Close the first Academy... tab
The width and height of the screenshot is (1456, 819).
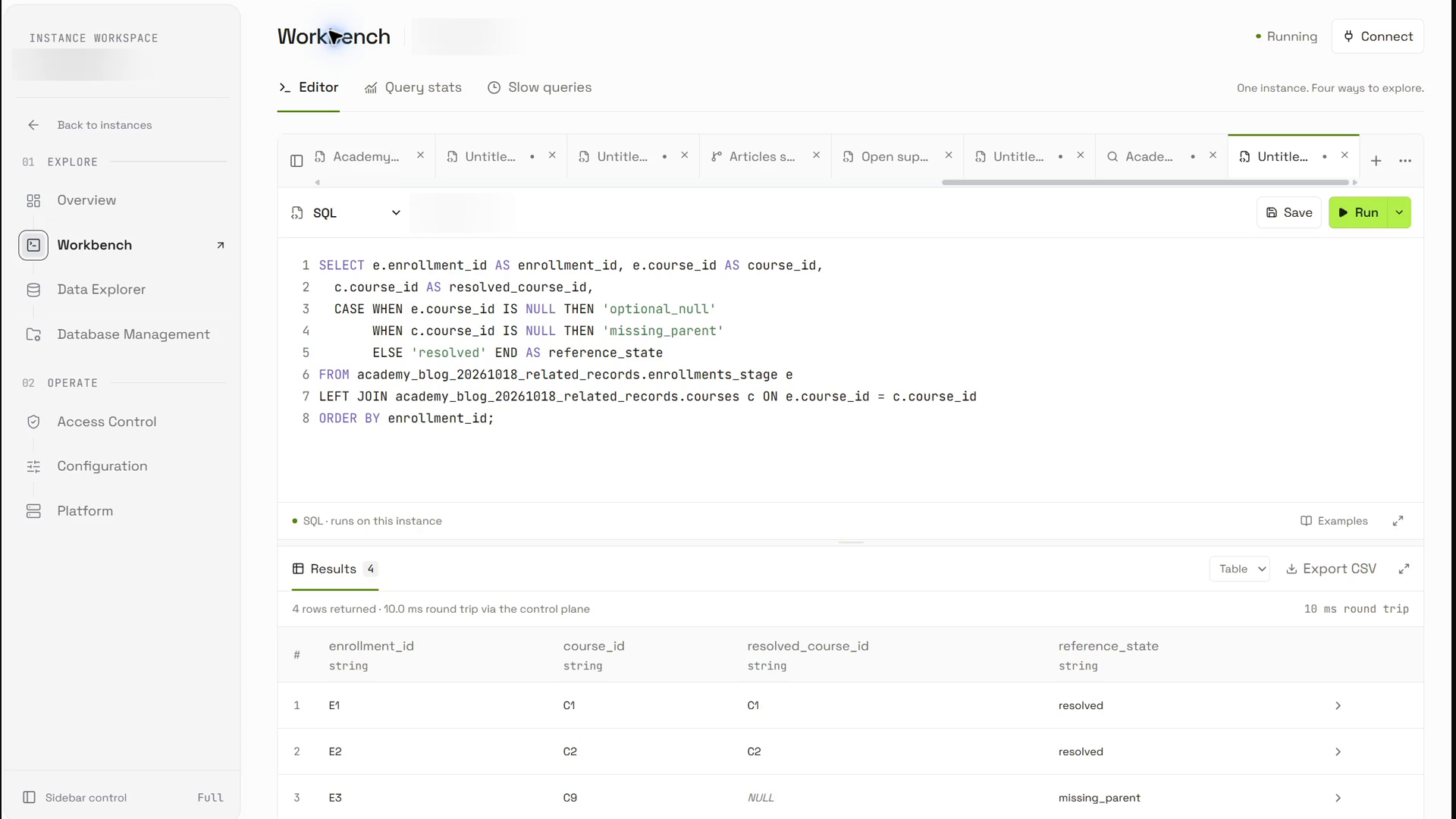click(x=420, y=155)
